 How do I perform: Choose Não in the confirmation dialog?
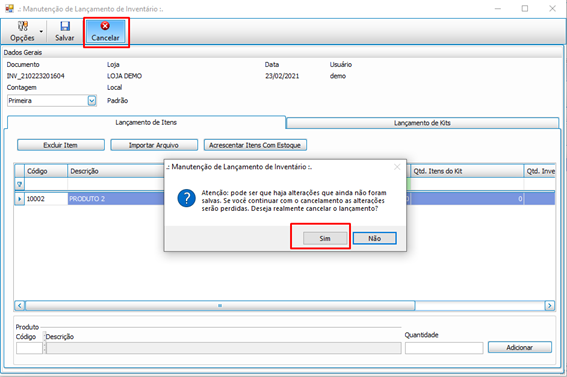click(375, 238)
